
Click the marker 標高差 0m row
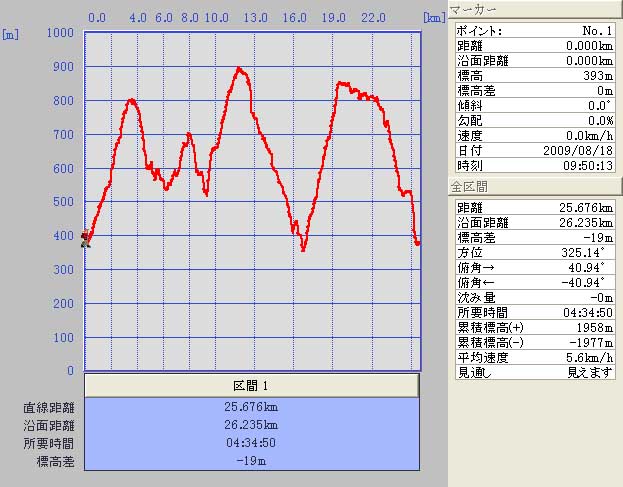point(535,91)
